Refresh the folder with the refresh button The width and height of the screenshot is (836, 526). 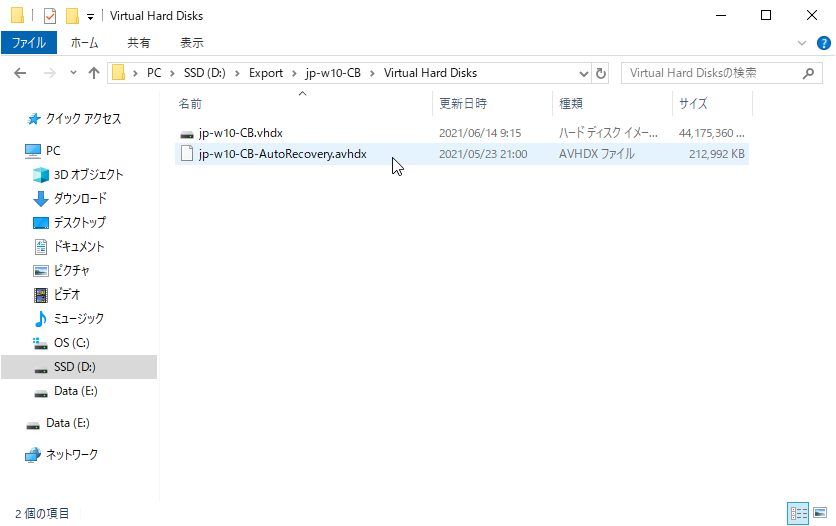tap(600, 74)
